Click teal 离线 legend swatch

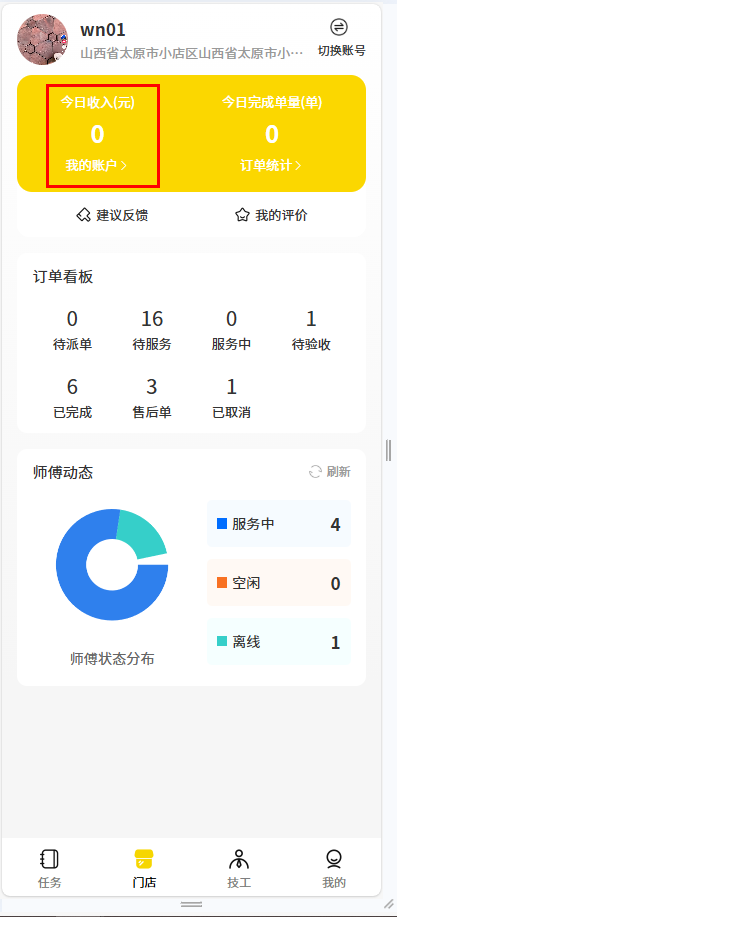click(222, 641)
